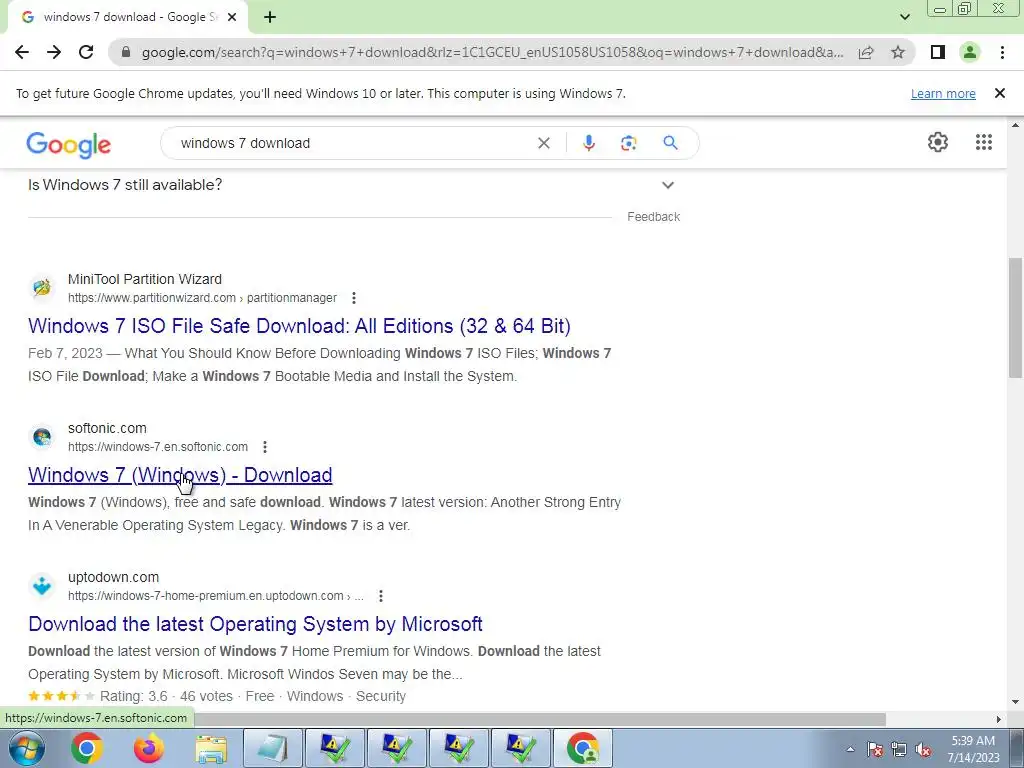
Task: Open Chrome three-dot menu
Action: click(x=1002, y=52)
